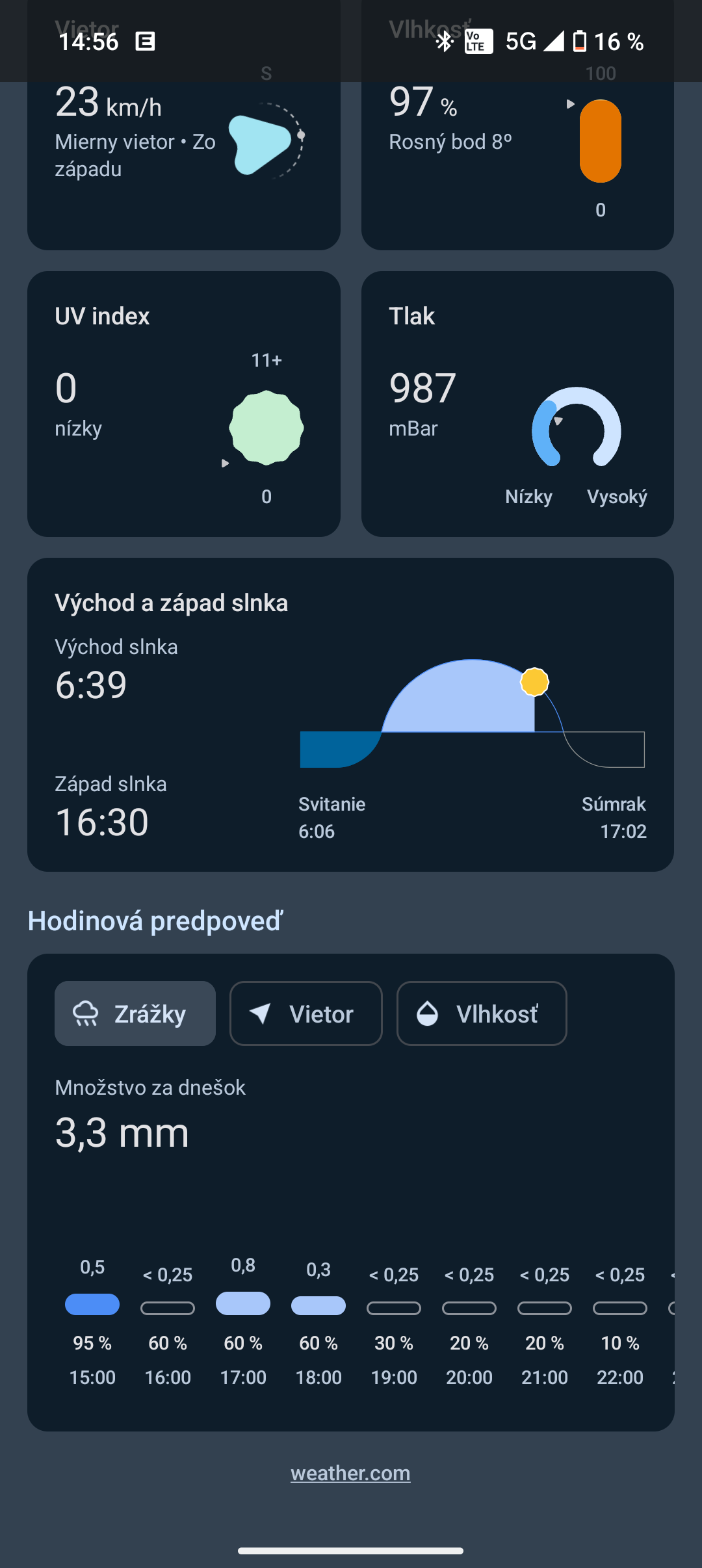Screen dimensions: 702x1568
Task: Switch to the Vietor hourly view
Action: (x=305, y=1013)
